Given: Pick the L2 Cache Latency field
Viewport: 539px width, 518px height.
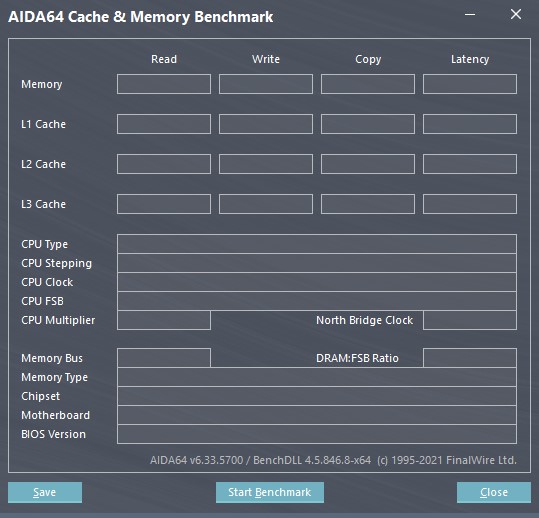Looking at the screenshot, I should (x=470, y=164).
